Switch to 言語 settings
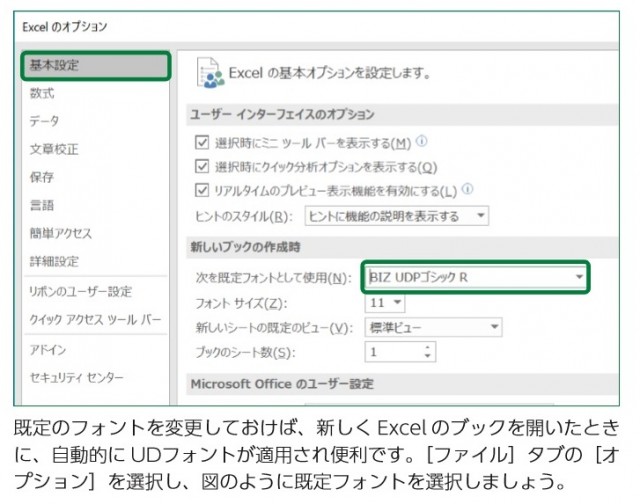 point(42,205)
